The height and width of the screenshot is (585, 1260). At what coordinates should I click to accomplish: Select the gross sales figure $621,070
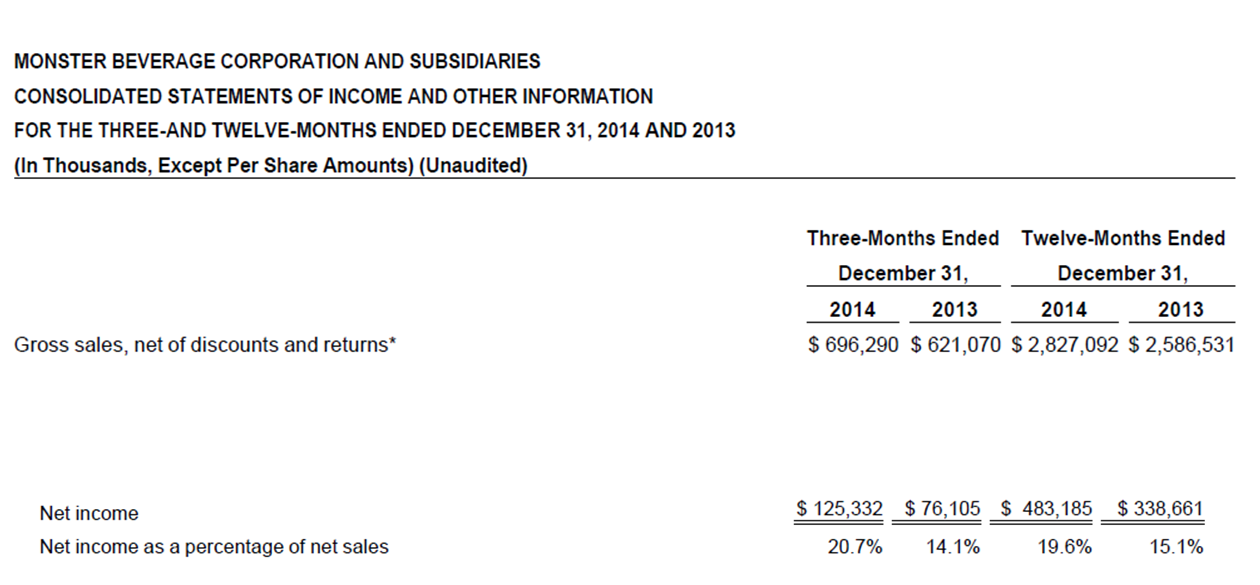pyautogui.click(x=955, y=345)
